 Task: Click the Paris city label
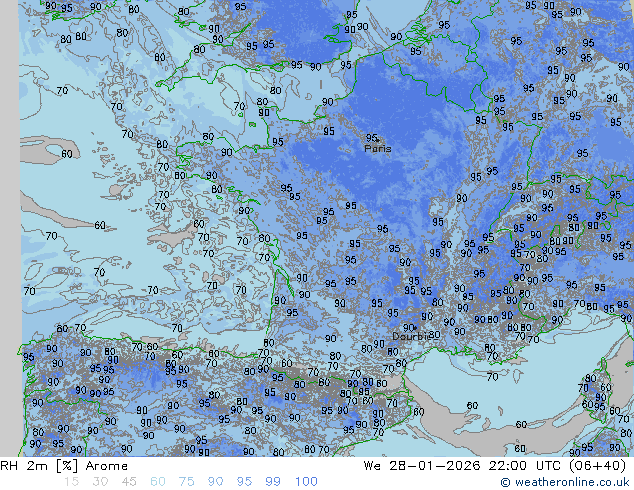(x=378, y=149)
